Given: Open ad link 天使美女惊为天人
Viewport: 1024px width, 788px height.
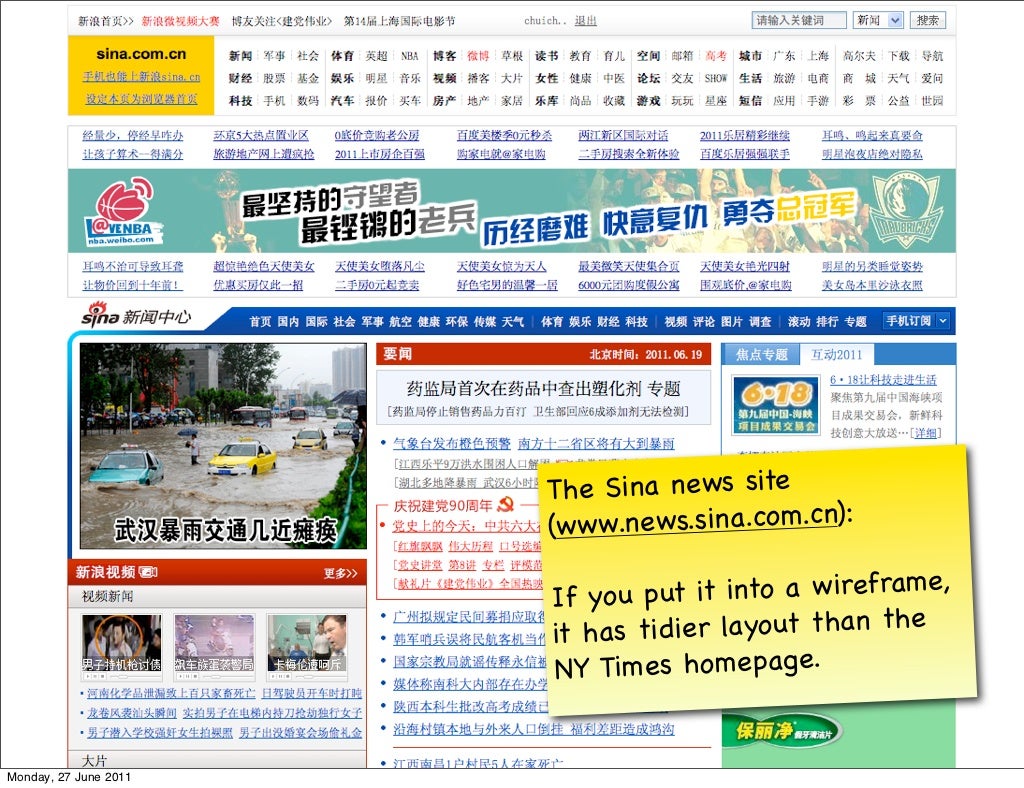Looking at the screenshot, I should point(501,266).
